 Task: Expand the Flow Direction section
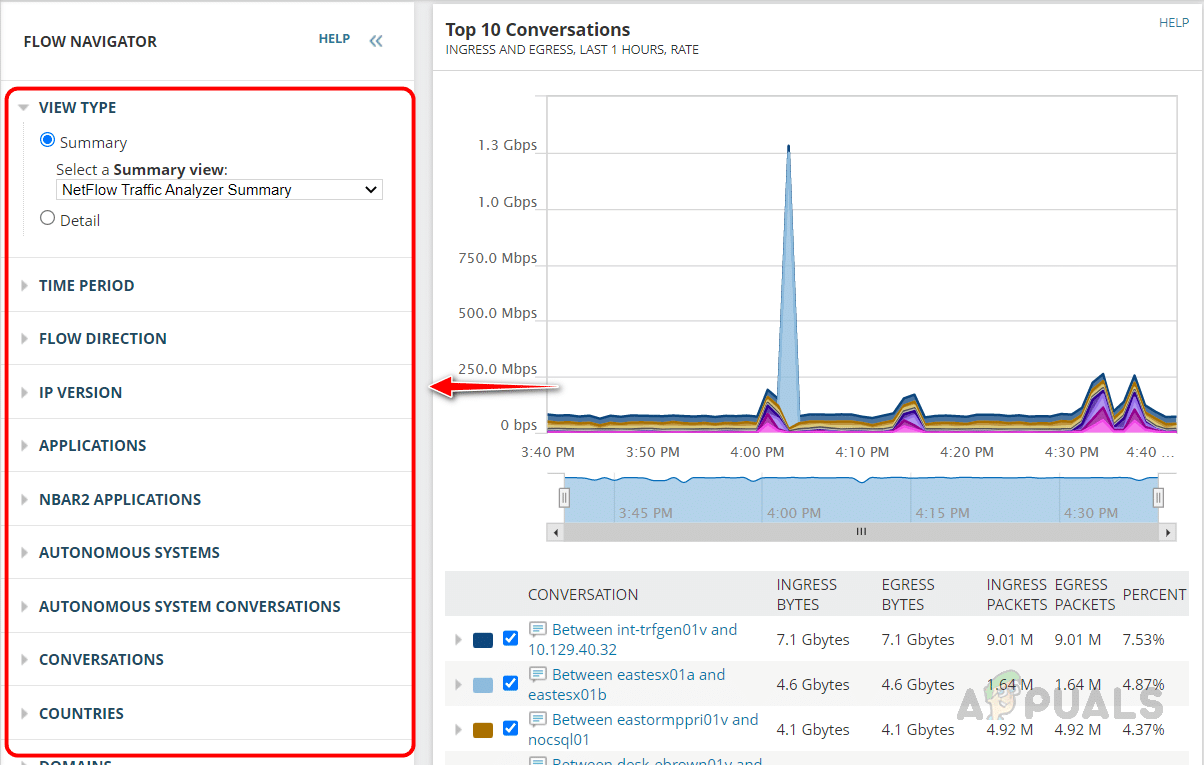pos(102,338)
